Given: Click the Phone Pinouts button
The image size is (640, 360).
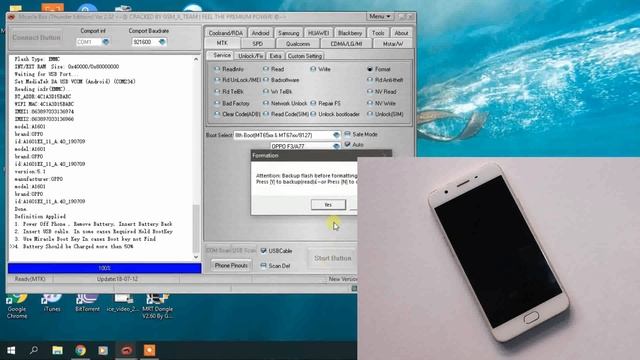Looking at the screenshot, I should point(231,265).
